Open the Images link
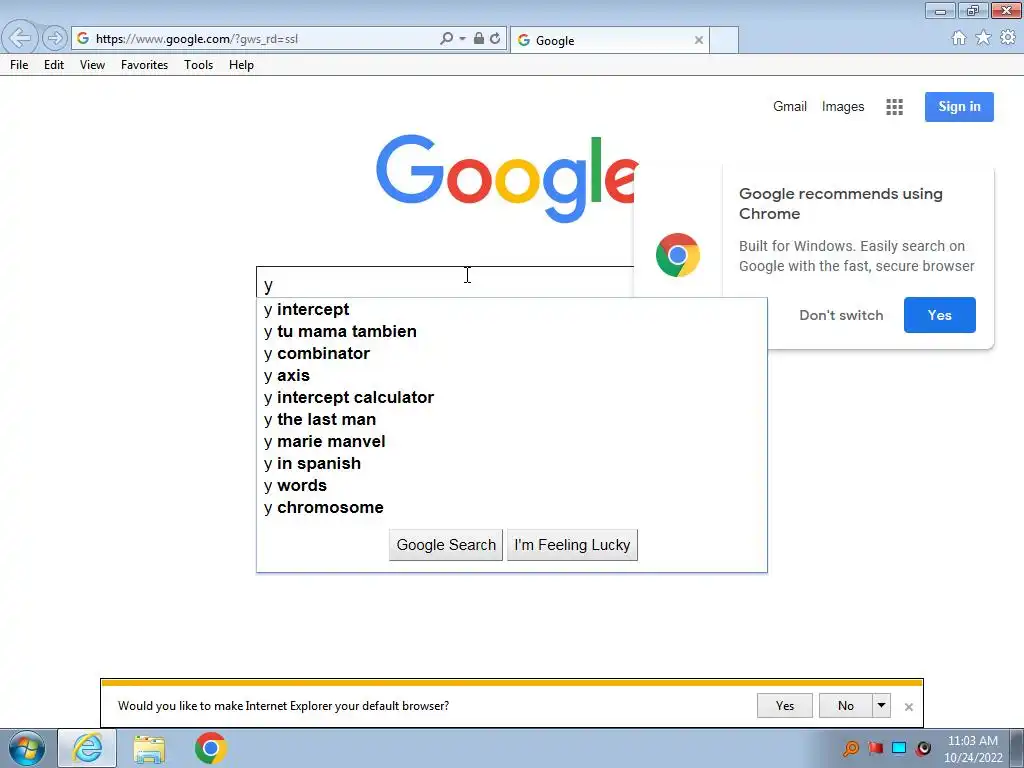Image resolution: width=1024 pixels, height=768 pixels. 842,106
